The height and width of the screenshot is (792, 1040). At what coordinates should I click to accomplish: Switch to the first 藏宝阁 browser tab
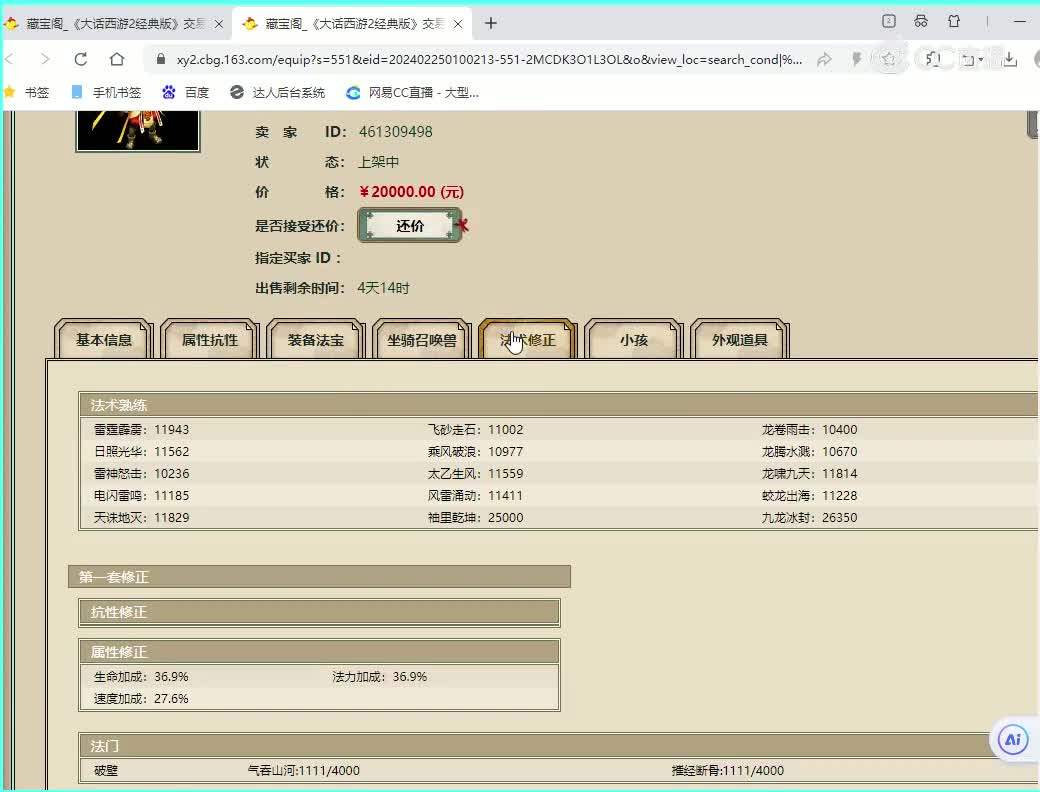pos(116,24)
